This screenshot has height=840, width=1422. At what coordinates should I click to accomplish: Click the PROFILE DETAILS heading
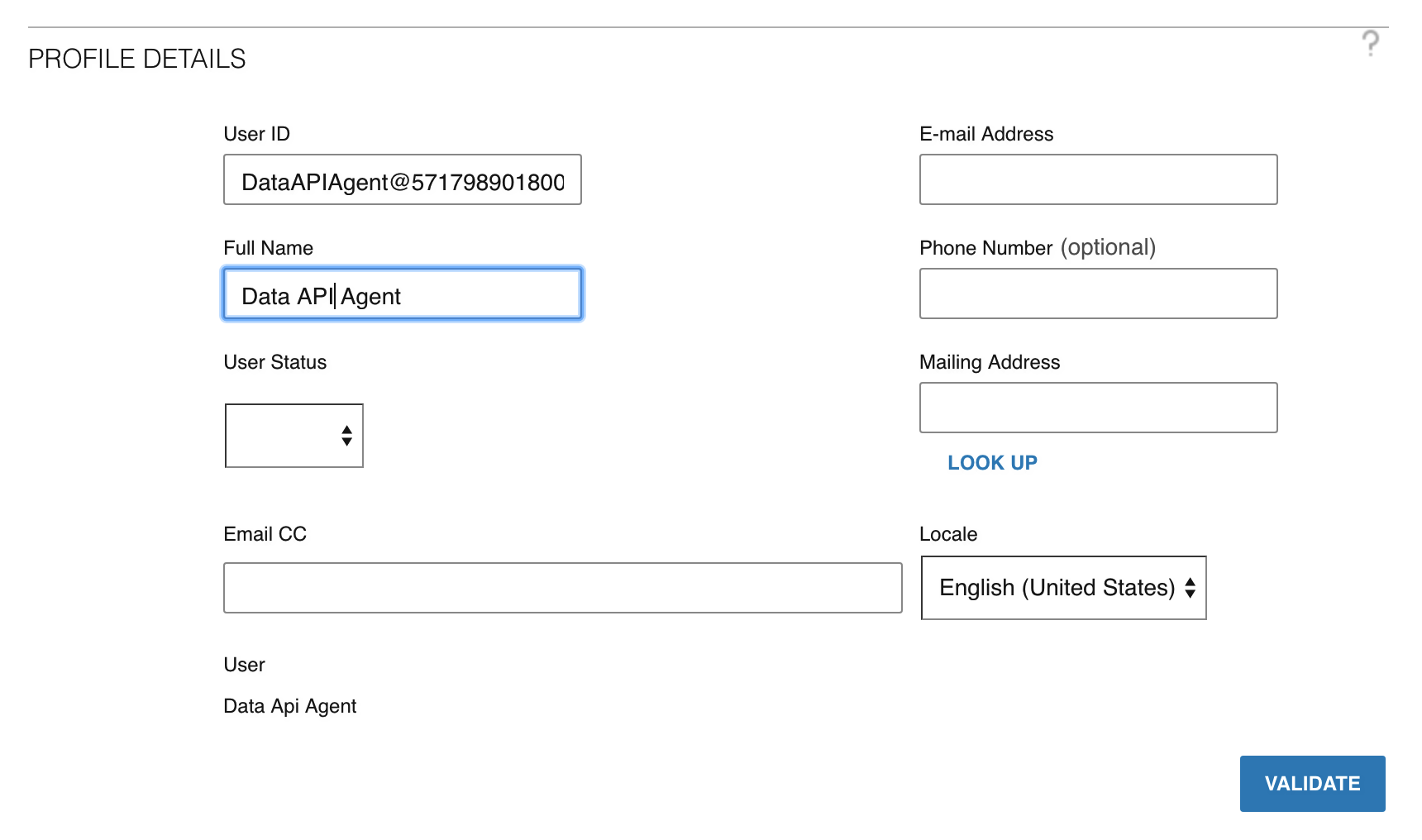(136, 59)
